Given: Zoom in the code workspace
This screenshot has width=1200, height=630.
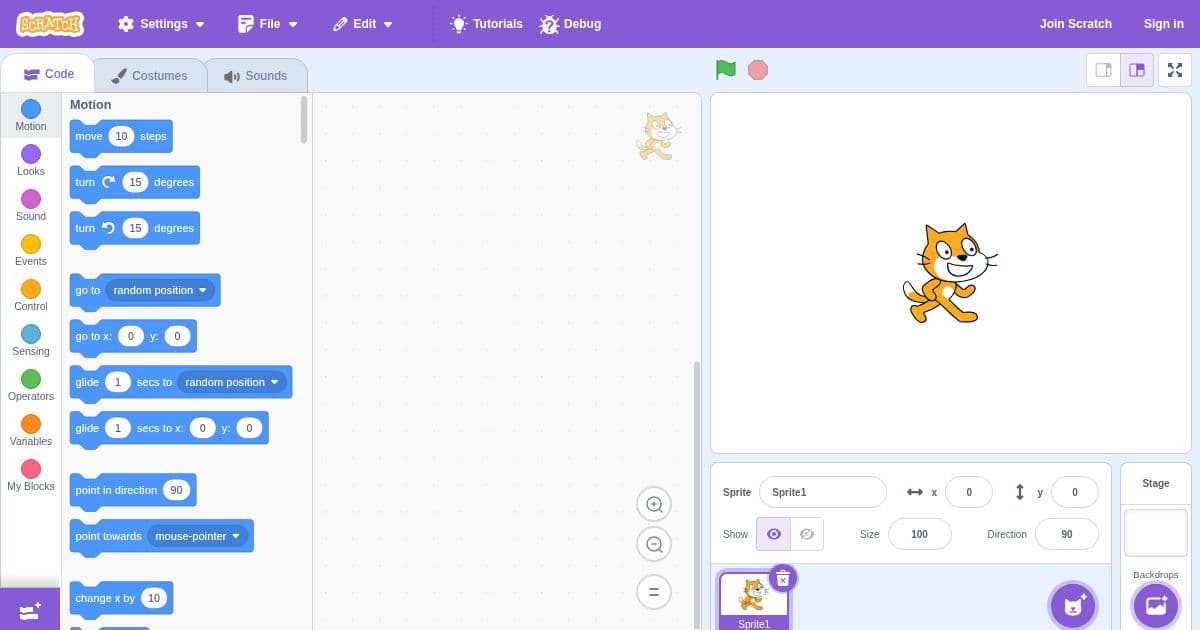Looking at the screenshot, I should tap(654, 505).
